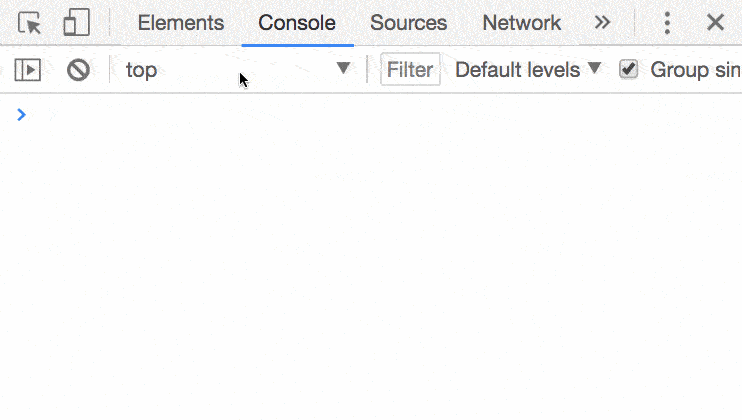Toggle the device toolbar icon
Screen dimensions: 742x420
[x=76, y=23]
